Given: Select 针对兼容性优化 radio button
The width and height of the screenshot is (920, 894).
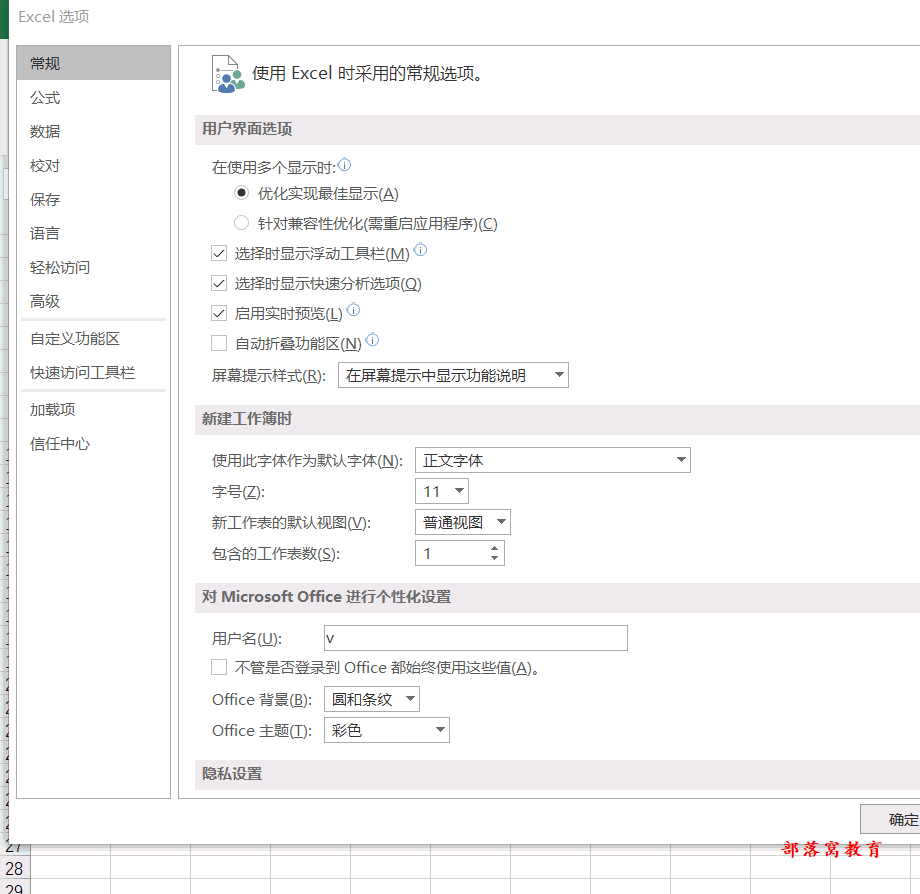Looking at the screenshot, I should 241,223.
